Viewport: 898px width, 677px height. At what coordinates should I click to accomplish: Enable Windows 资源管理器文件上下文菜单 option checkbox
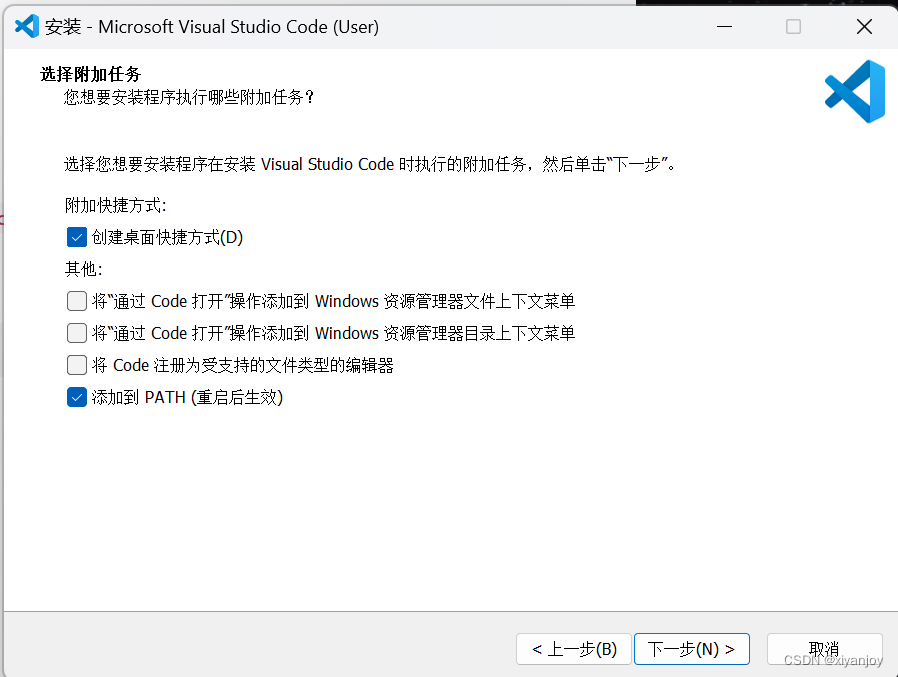[77, 301]
